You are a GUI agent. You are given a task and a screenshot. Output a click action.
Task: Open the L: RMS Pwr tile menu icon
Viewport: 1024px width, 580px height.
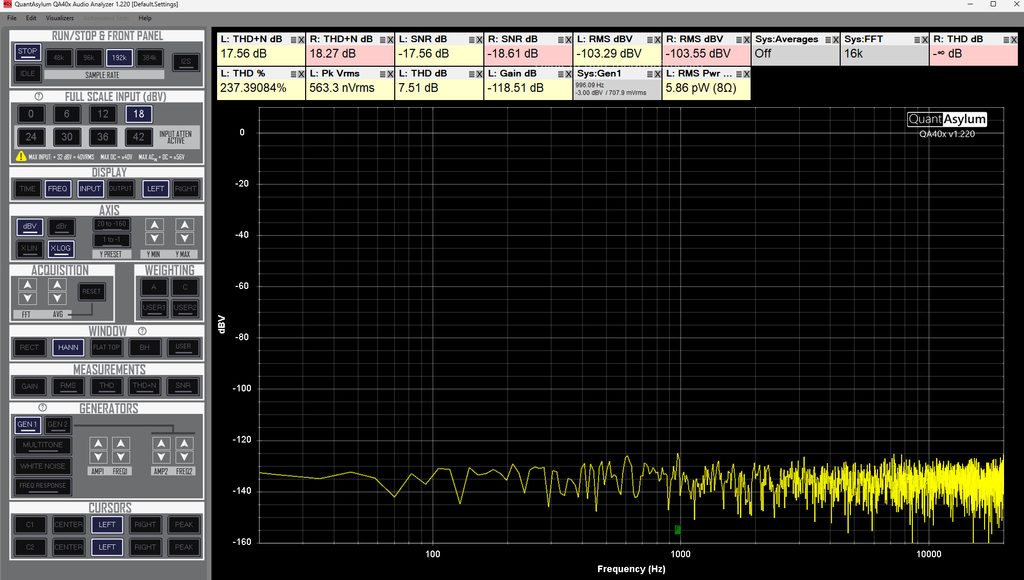(x=739, y=74)
